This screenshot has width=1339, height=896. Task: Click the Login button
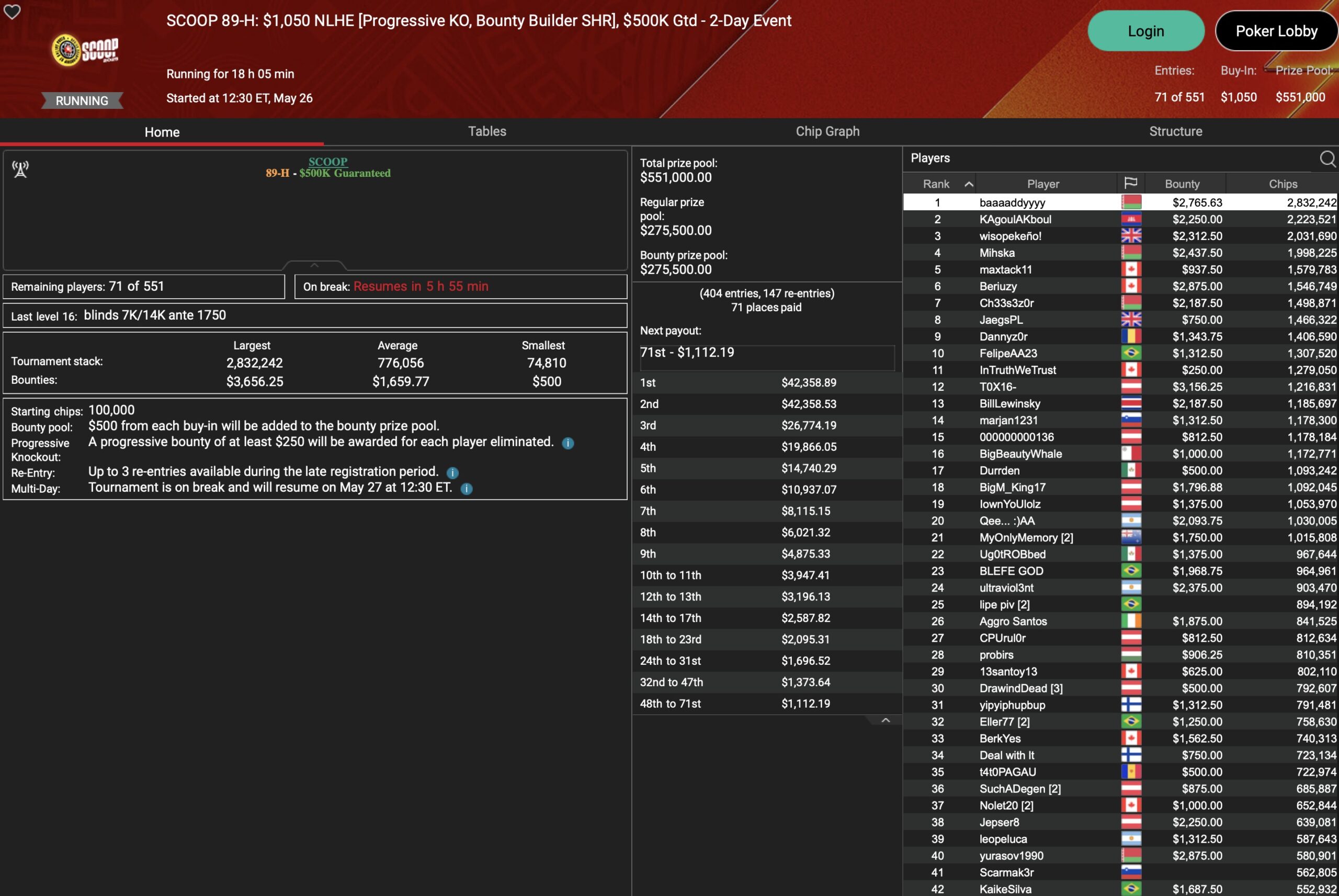[1146, 31]
